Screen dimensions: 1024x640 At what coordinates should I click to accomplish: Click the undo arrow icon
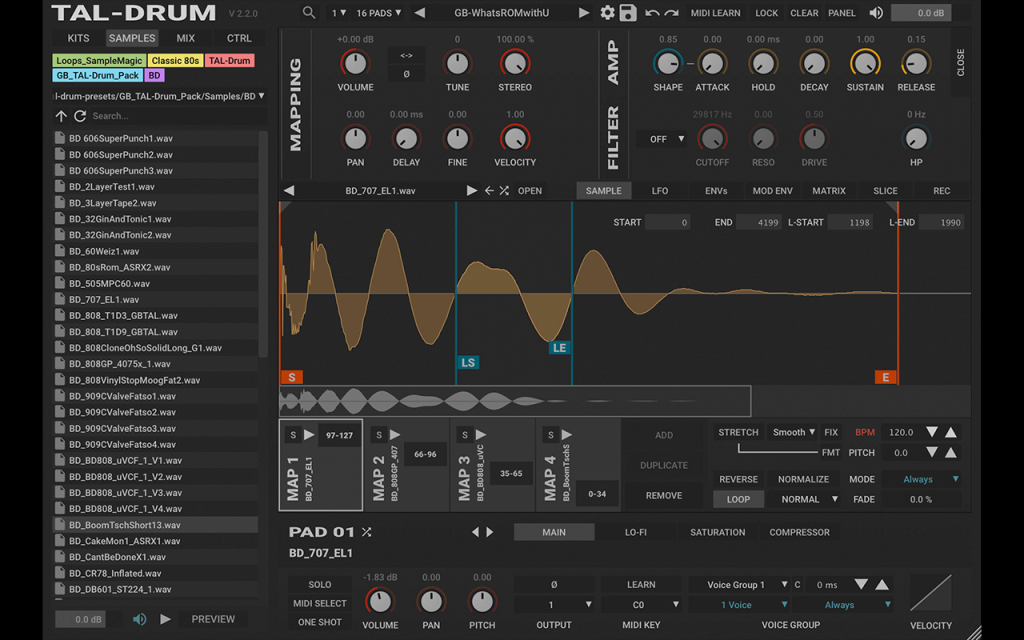coord(652,12)
